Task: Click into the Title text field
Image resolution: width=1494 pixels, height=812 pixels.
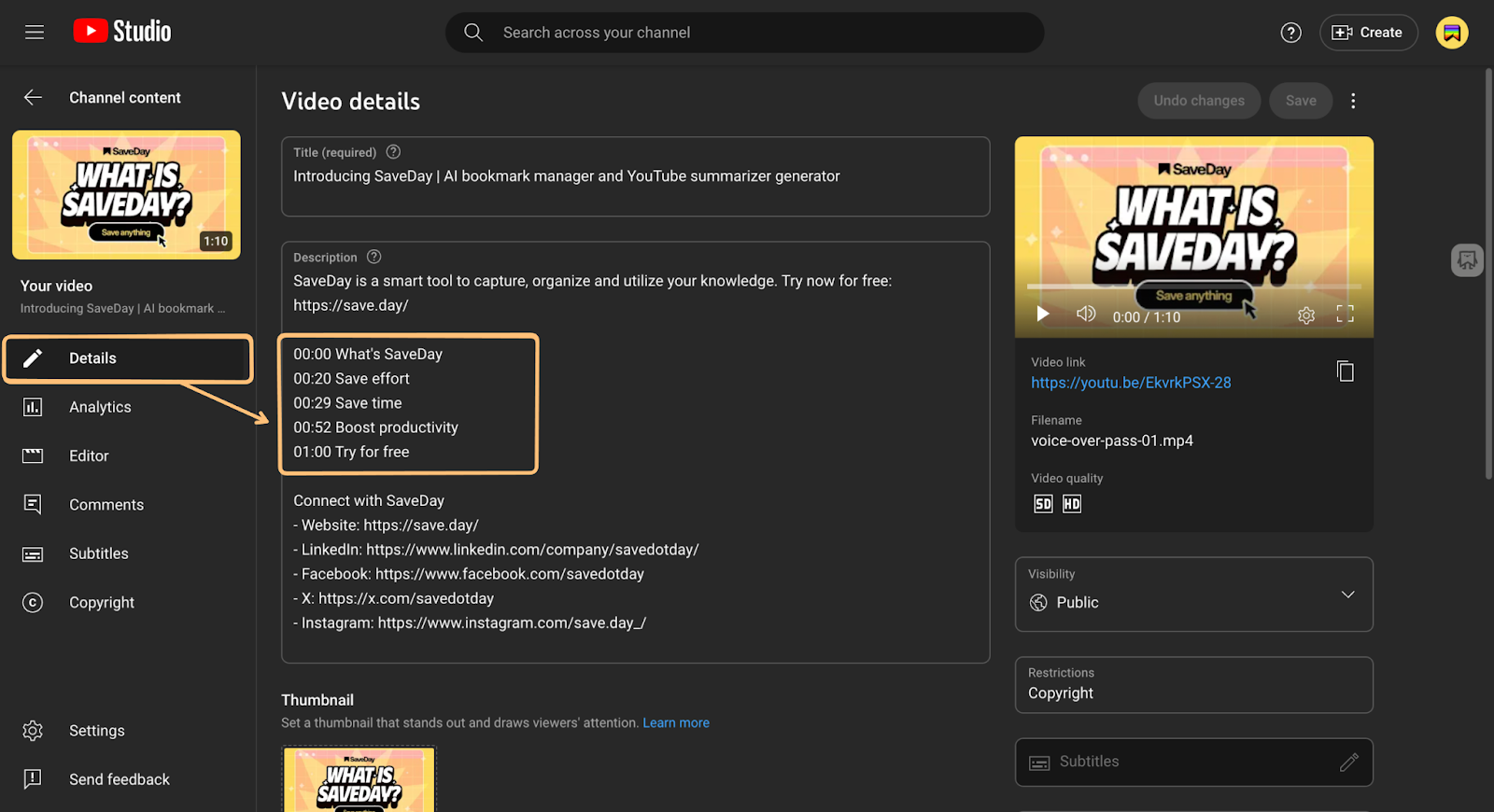Action: point(636,176)
